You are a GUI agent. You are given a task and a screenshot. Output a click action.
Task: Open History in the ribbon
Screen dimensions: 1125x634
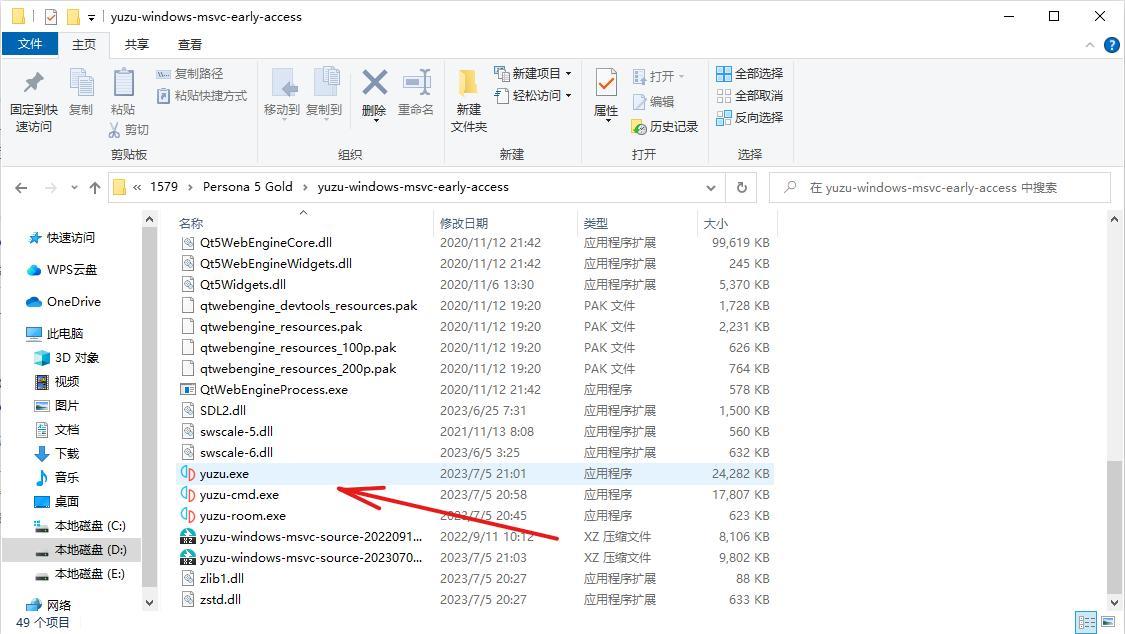coord(664,127)
